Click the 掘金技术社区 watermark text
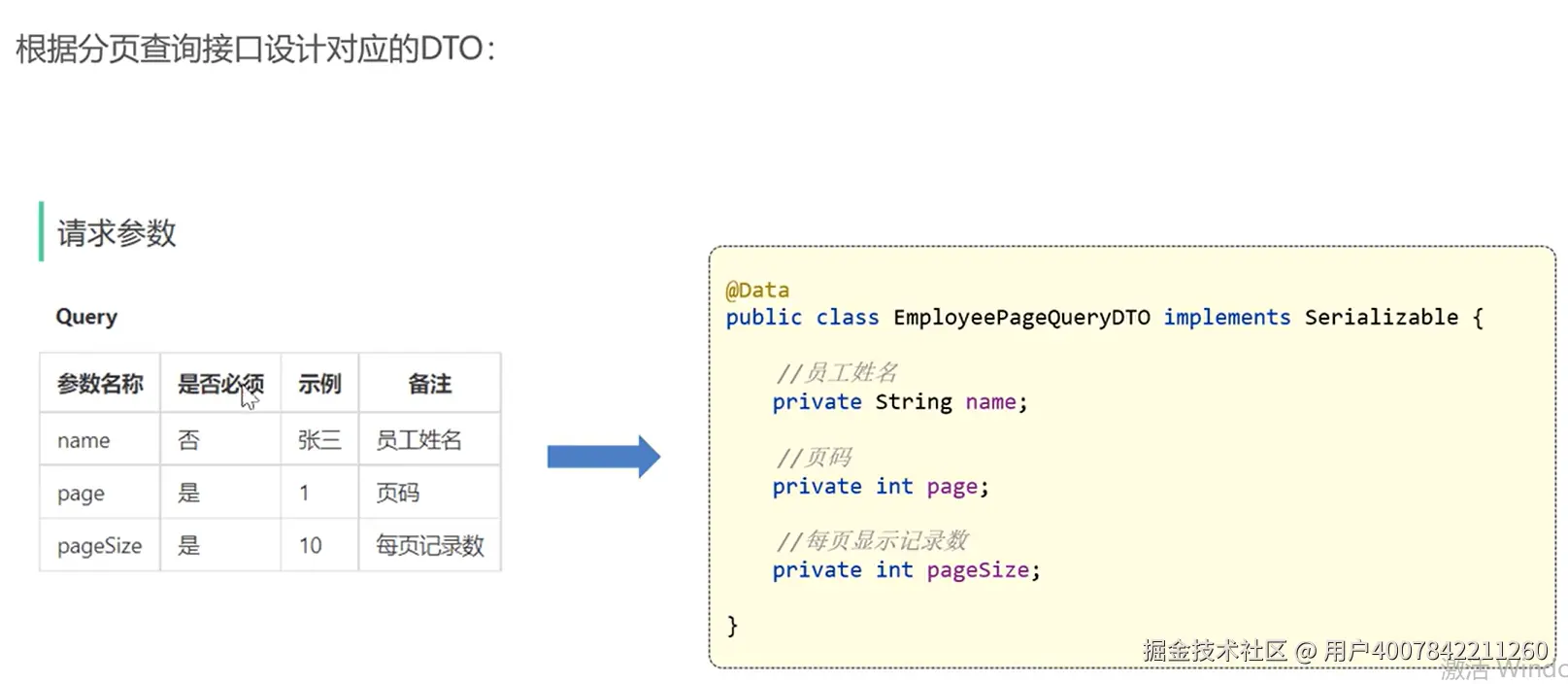The height and width of the screenshot is (684, 1568). coord(1215,650)
